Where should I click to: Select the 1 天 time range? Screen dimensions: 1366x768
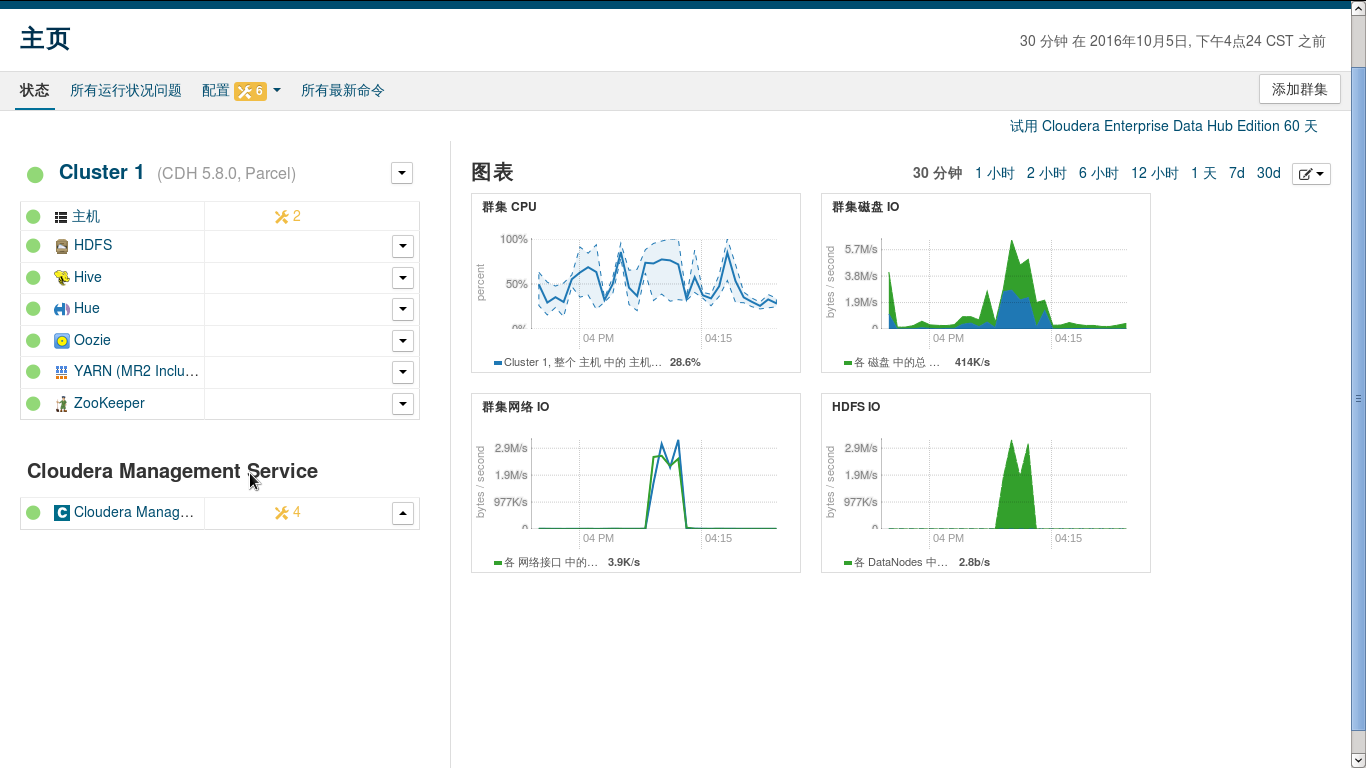[1204, 173]
